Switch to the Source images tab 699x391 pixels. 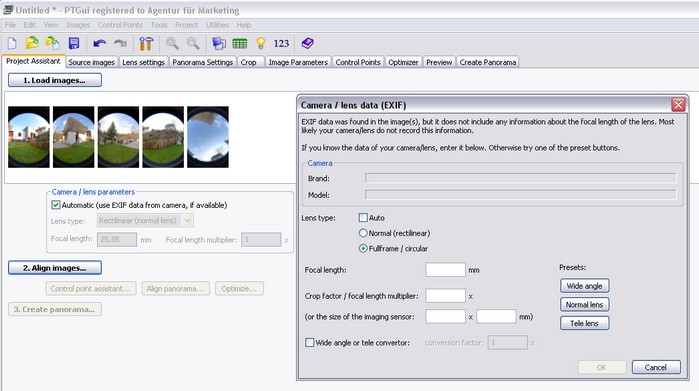[91, 62]
